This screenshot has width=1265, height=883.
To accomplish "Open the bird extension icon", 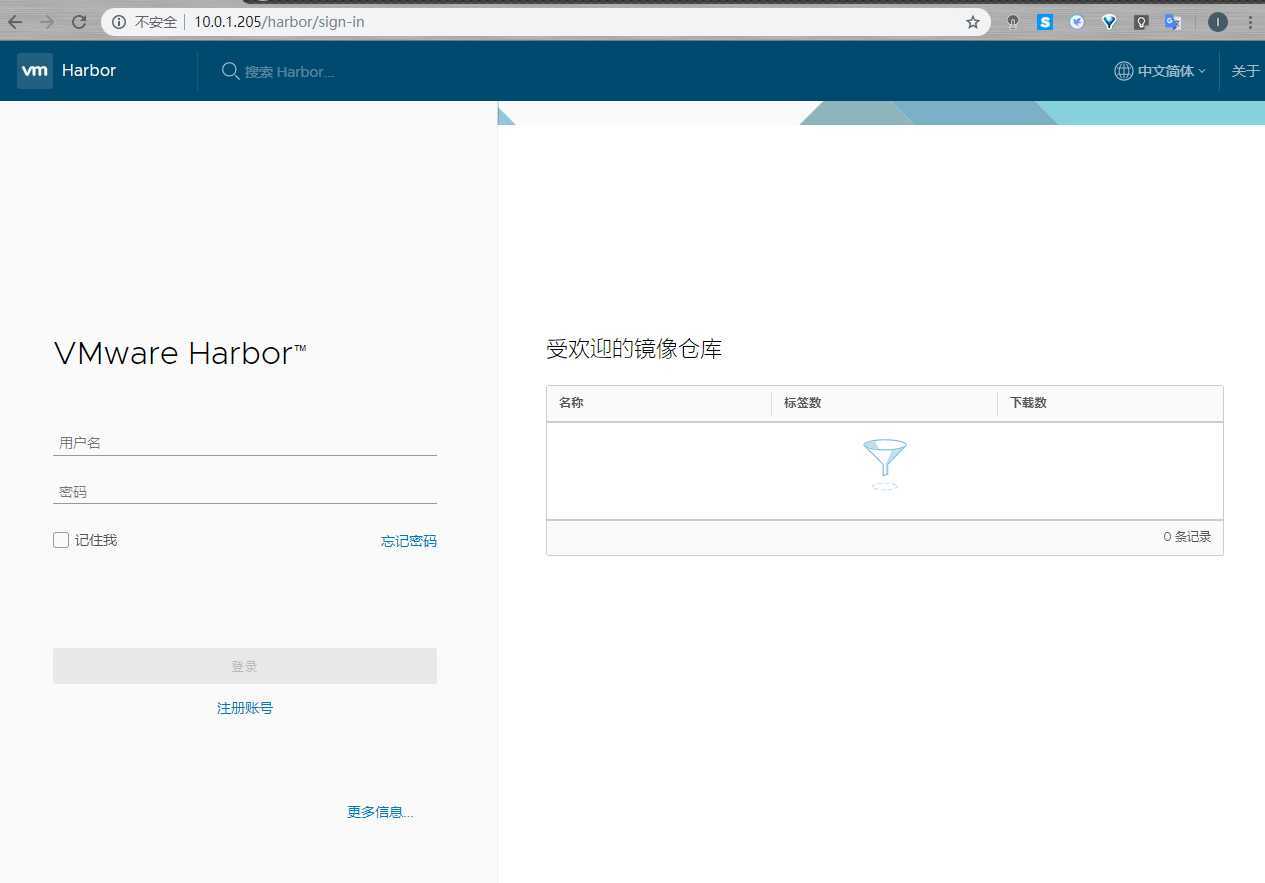I will pyautogui.click(x=1077, y=22).
